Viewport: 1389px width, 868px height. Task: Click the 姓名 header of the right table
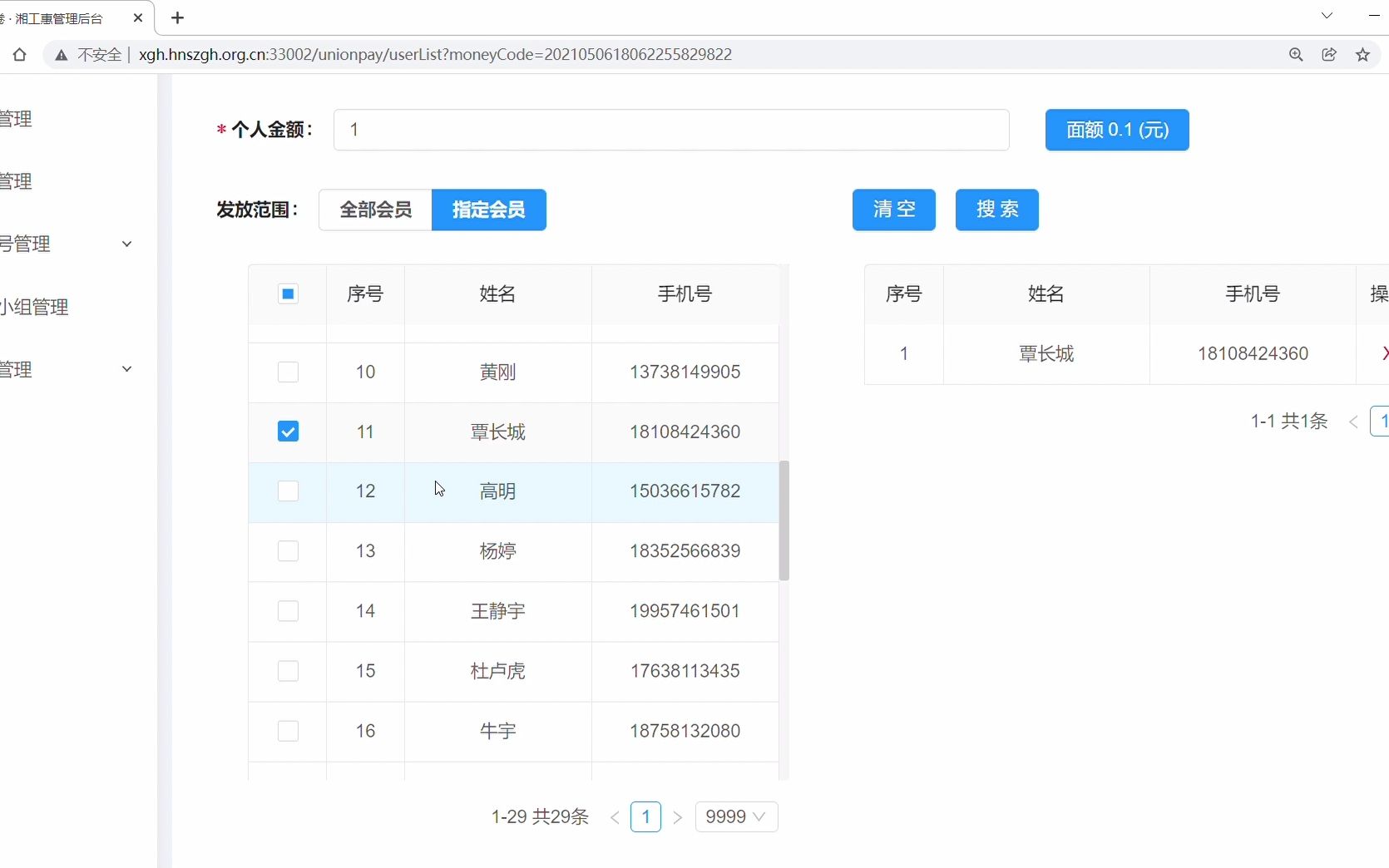(1046, 293)
